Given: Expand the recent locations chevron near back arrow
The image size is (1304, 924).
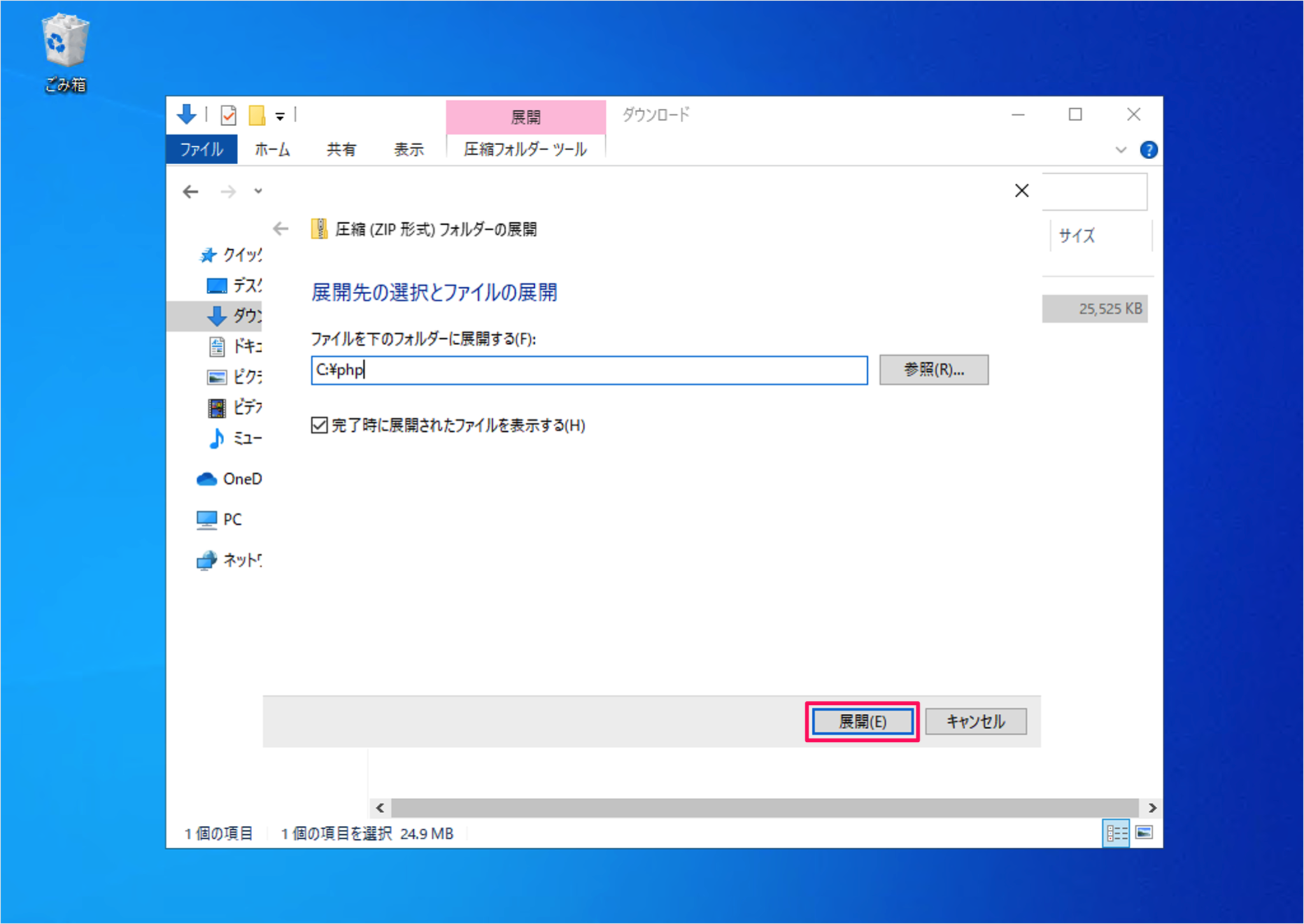Looking at the screenshot, I should click(259, 191).
